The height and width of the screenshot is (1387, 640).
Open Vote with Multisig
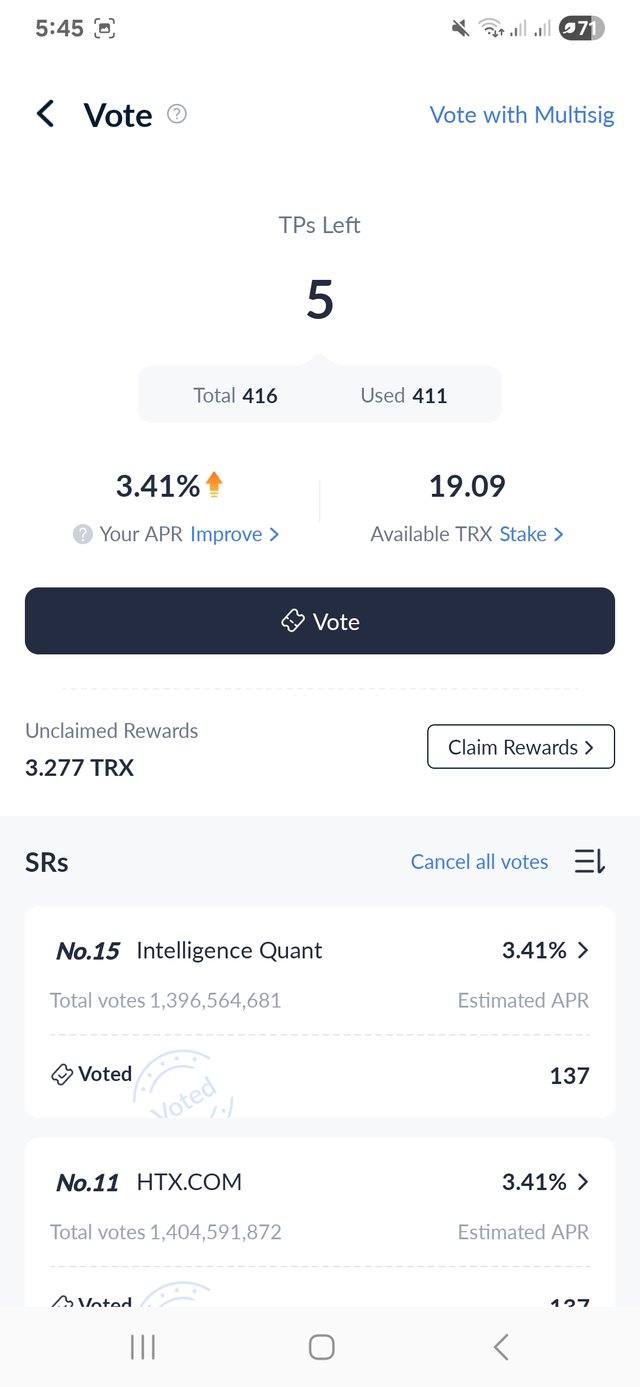tap(522, 115)
